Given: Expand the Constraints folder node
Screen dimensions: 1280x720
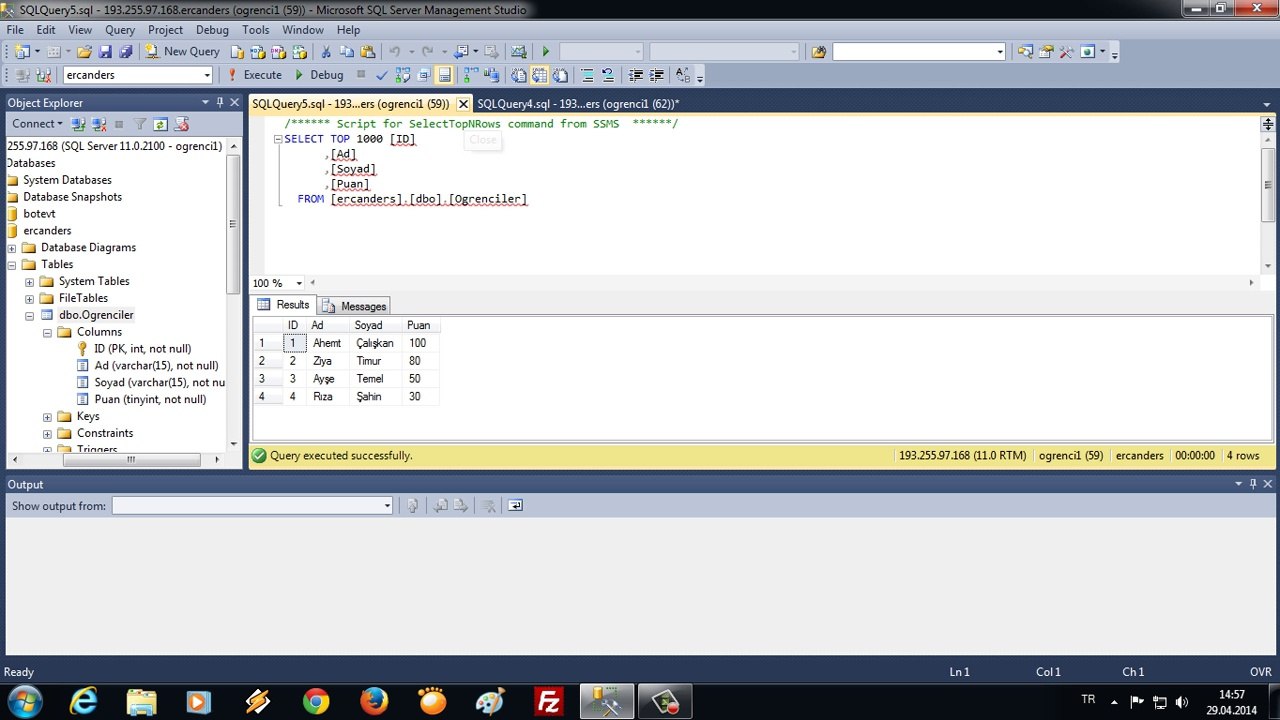Looking at the screenshot, I should point(48,434).
